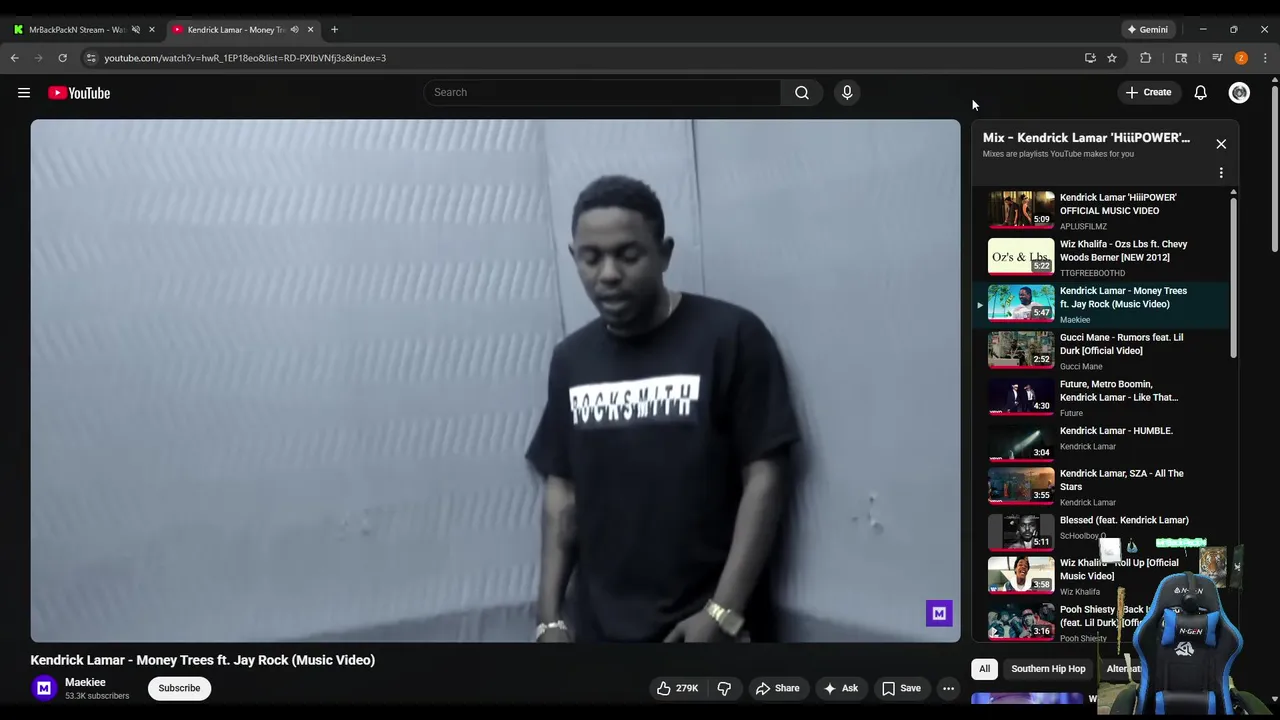Click Maekiee channel avatar
The image size is (1280, 720).
click(x=44, y=688)
